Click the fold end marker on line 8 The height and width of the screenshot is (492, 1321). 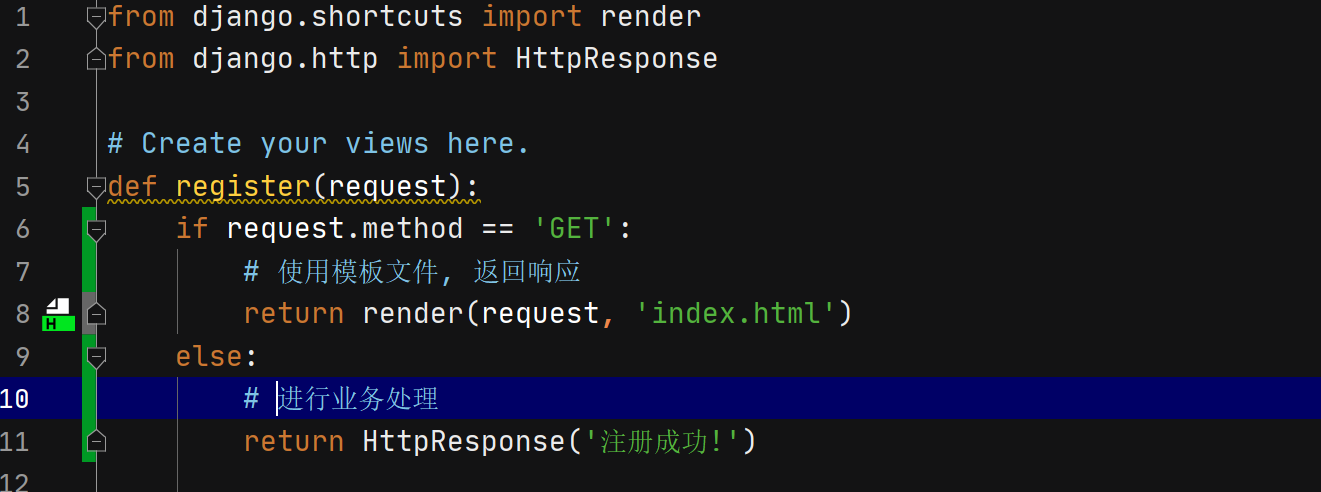tap(96, 314)
